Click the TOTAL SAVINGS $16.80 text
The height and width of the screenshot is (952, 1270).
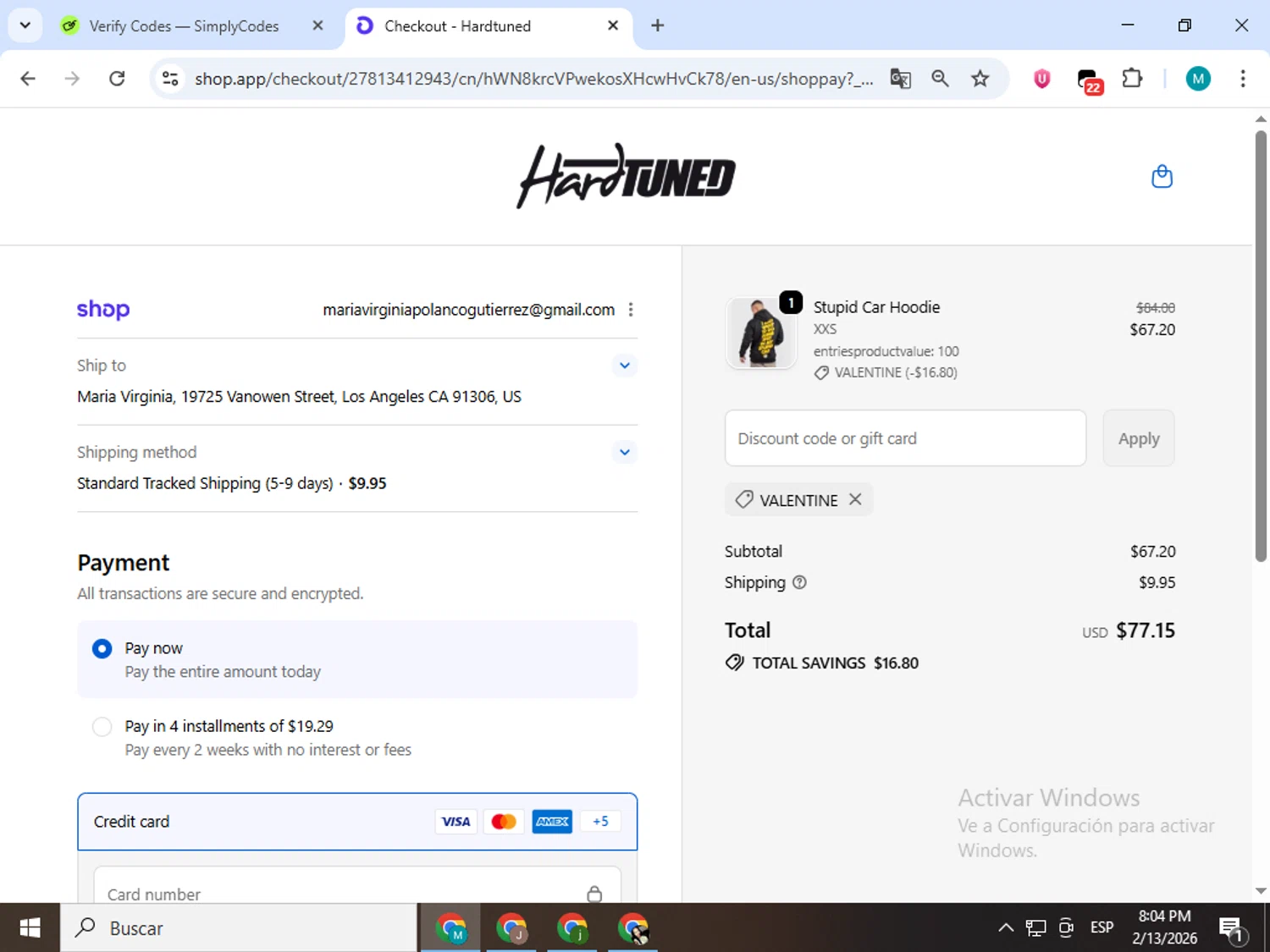click(835, 663)
